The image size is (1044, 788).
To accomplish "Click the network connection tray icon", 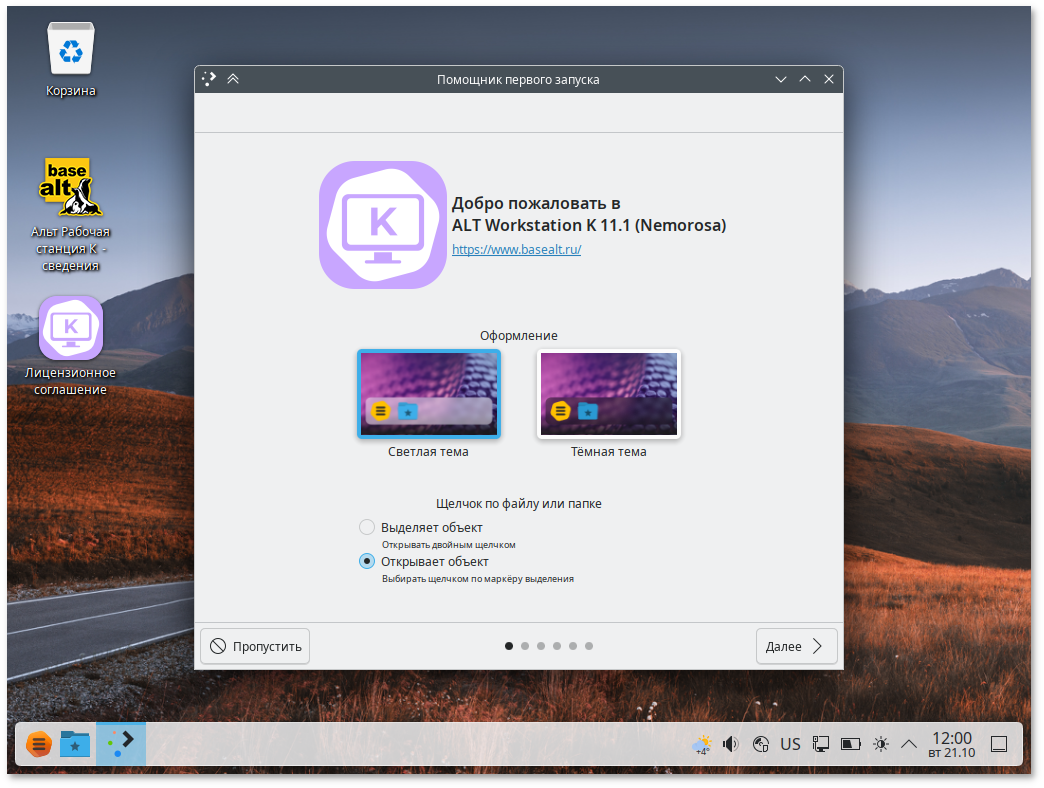I will [x=760, y=744].
